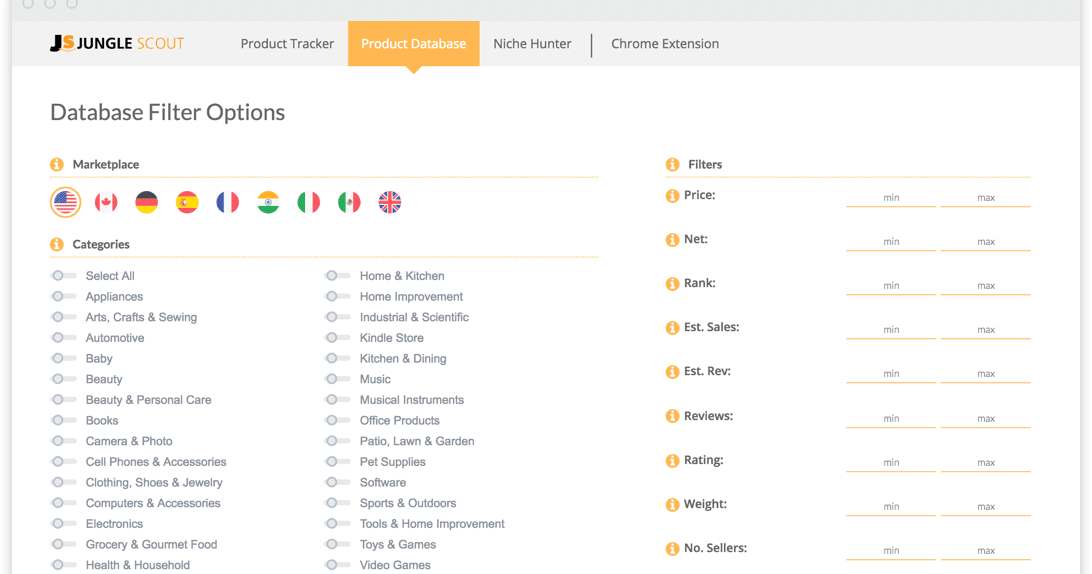This screenshot has height=574, width=1092.
Task: Enable the Pet Supplies category toggle
Action: [338, 462]
